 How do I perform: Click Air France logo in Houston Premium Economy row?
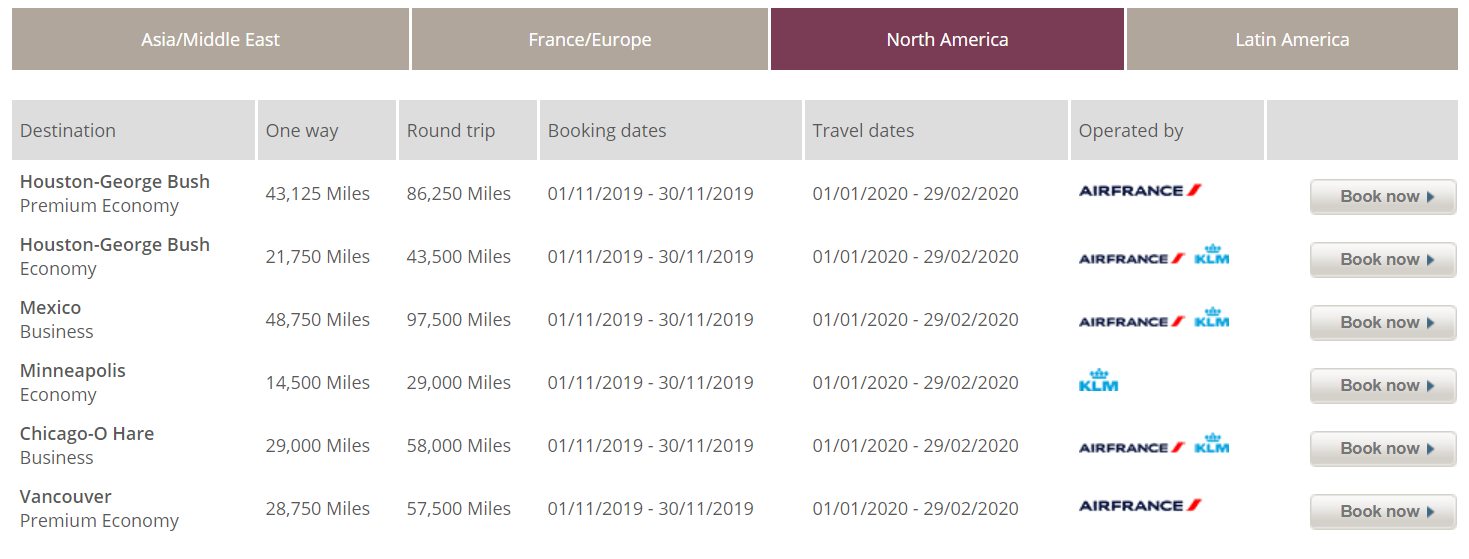point(1139,191)
